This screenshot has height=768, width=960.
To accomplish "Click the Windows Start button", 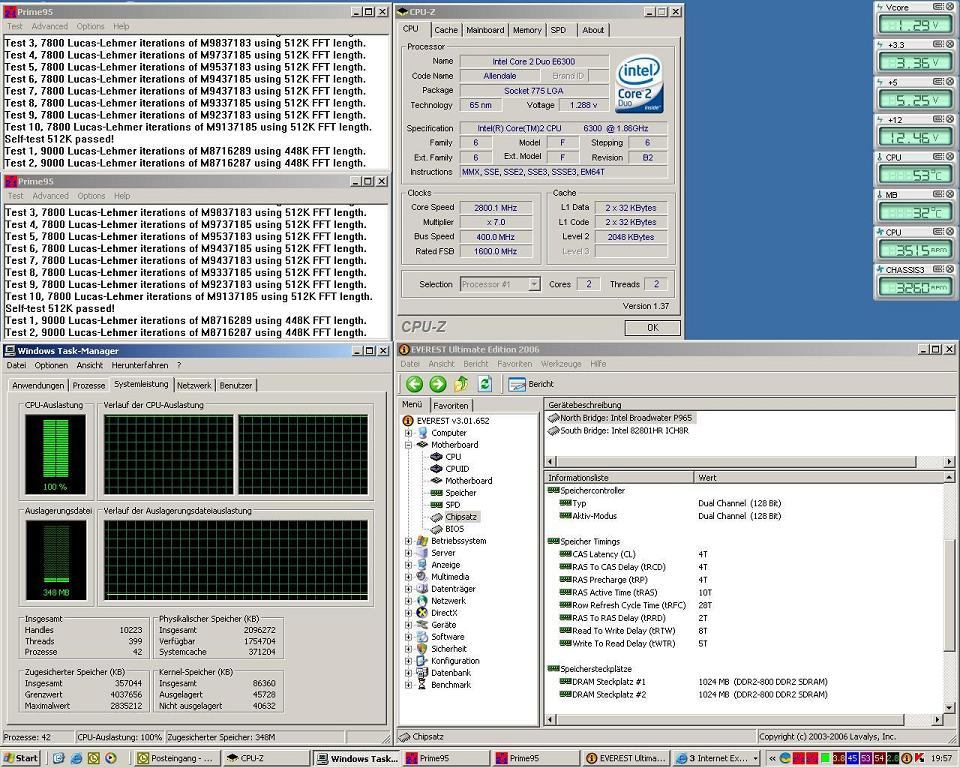I will pos(20,758).
